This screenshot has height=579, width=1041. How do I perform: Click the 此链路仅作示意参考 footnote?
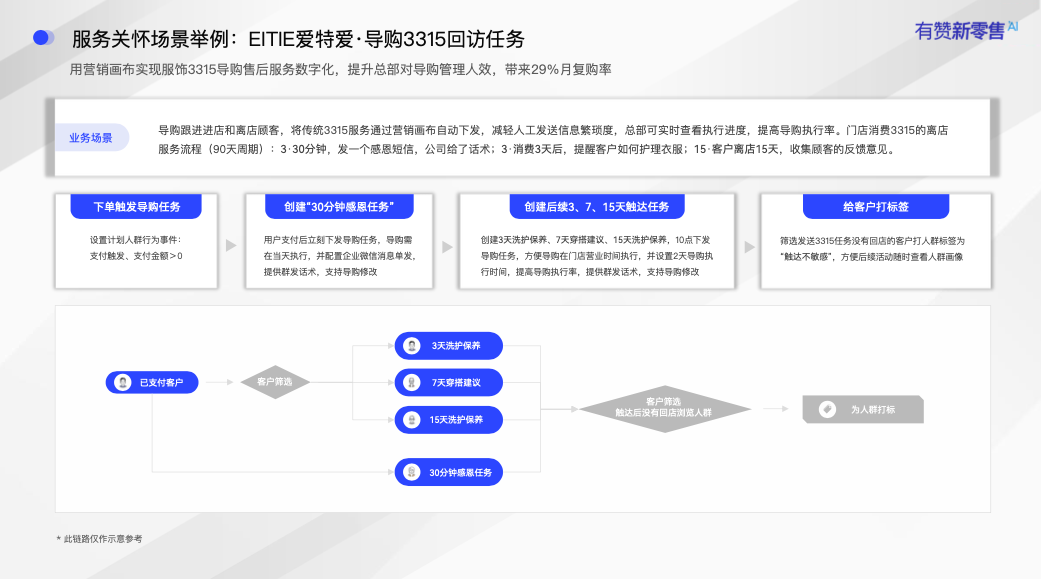100,538
